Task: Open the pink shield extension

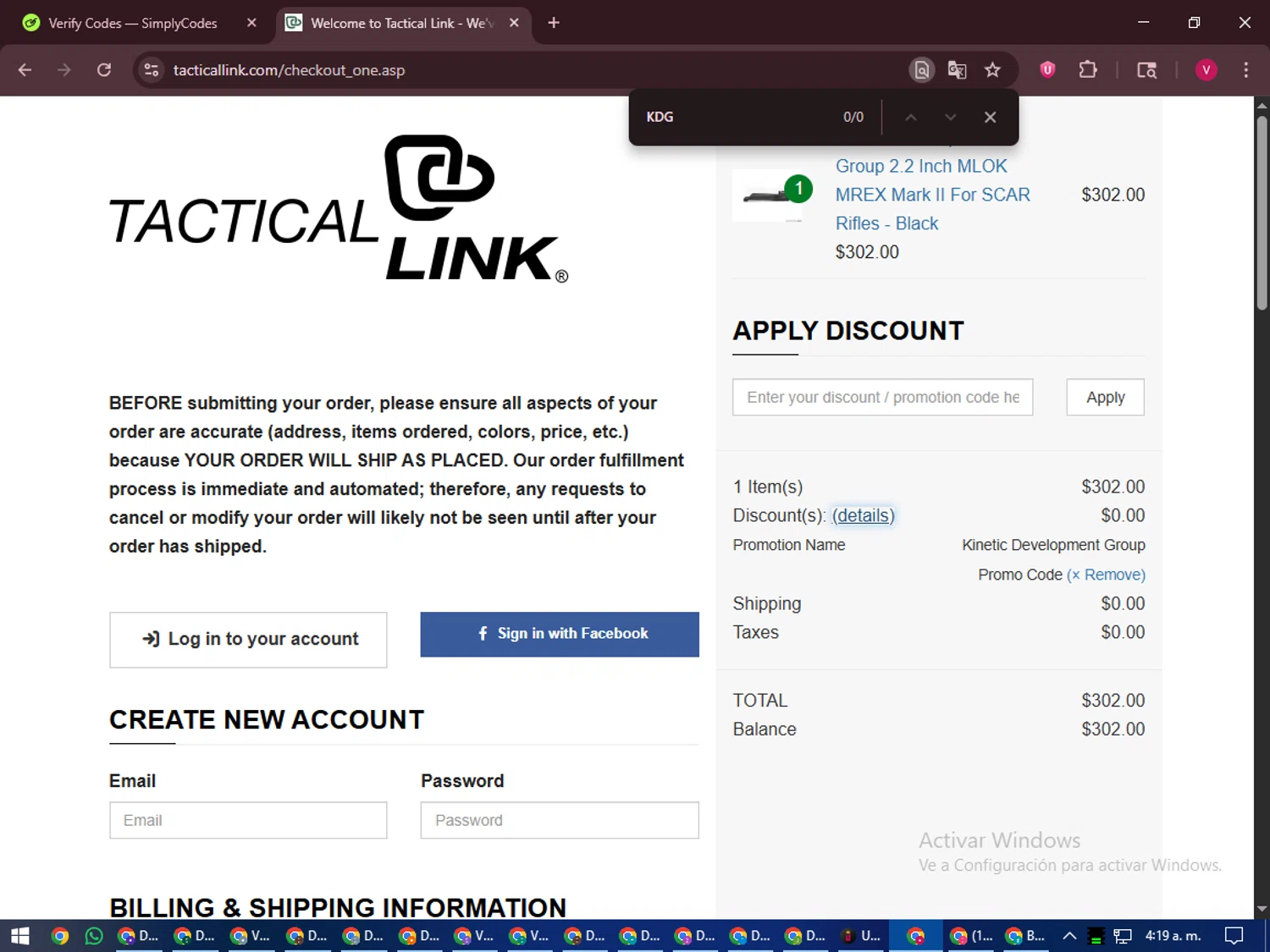Action: pos(1047,70)
